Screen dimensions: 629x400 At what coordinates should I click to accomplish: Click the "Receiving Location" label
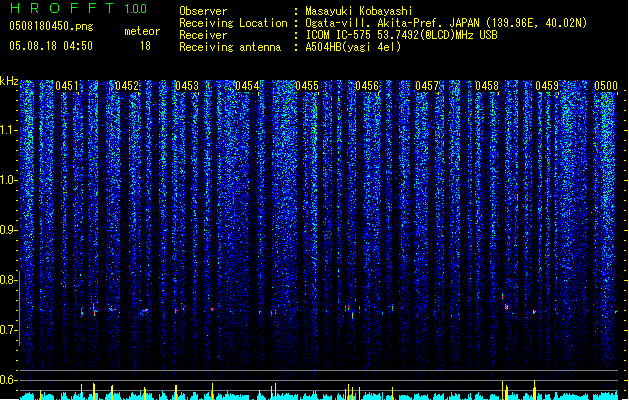[x=233, y=23]
